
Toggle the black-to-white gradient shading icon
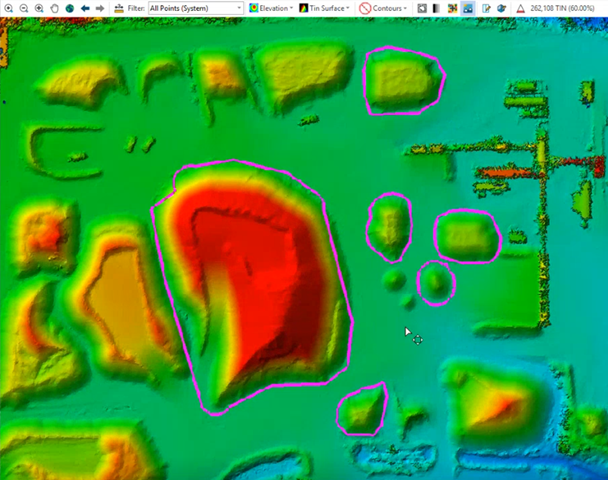pyautogui.click(x=436, y=8)
